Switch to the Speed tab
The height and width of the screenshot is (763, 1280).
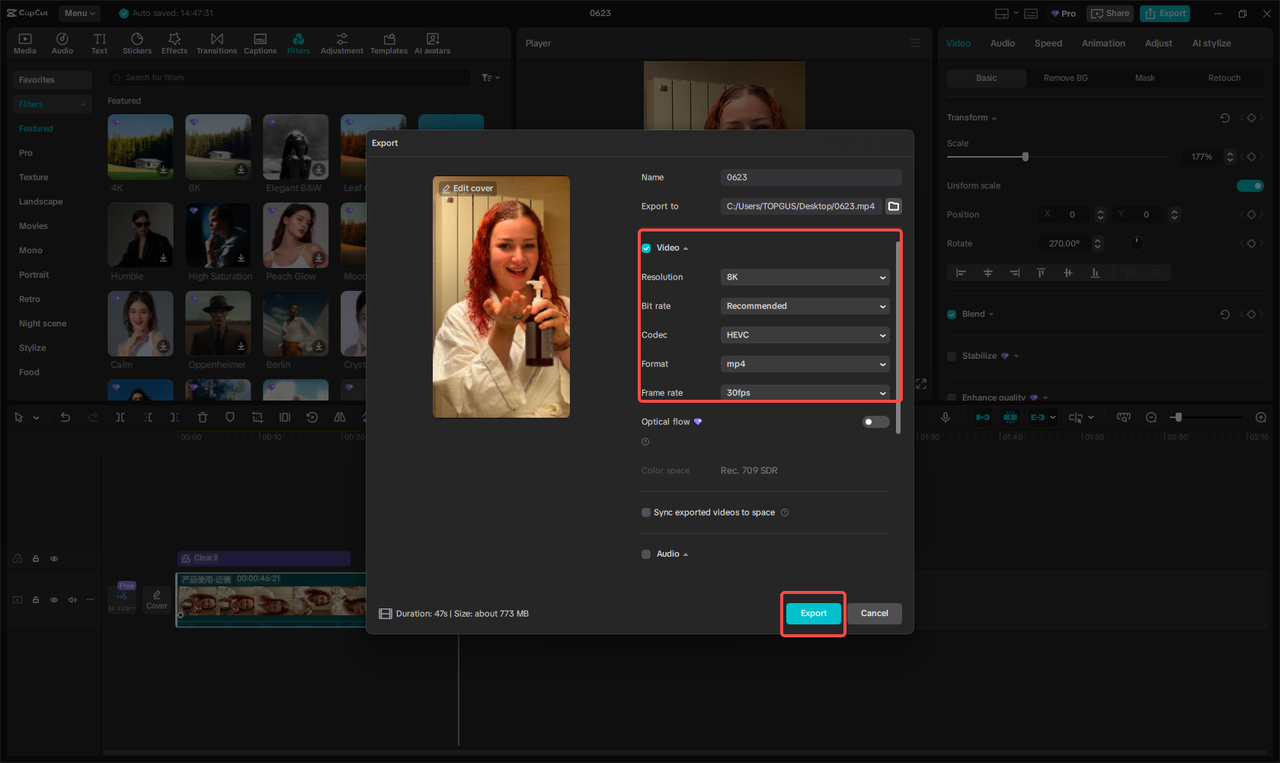coord(1048,43)
